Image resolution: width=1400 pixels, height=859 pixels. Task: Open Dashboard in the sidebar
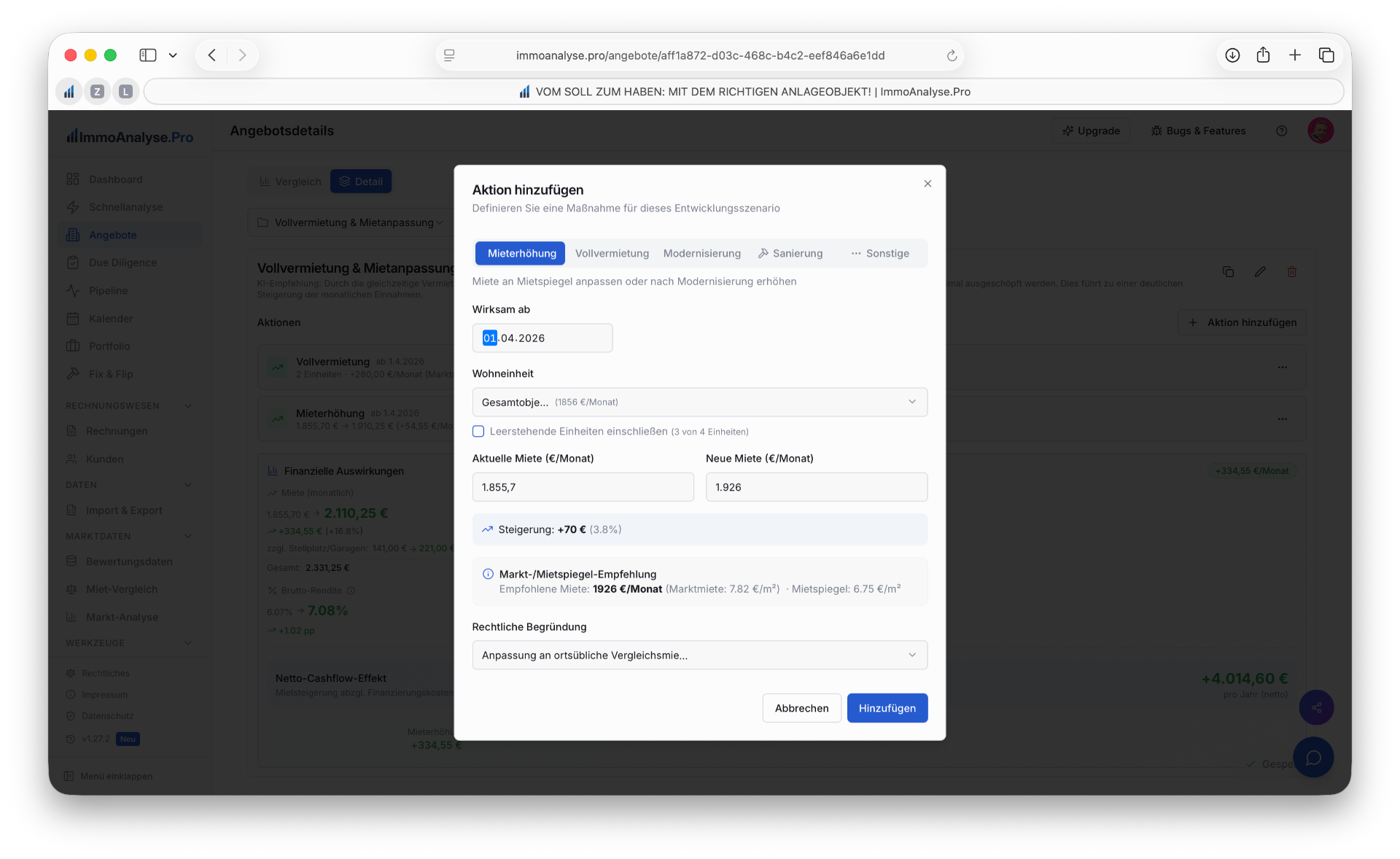130,179
